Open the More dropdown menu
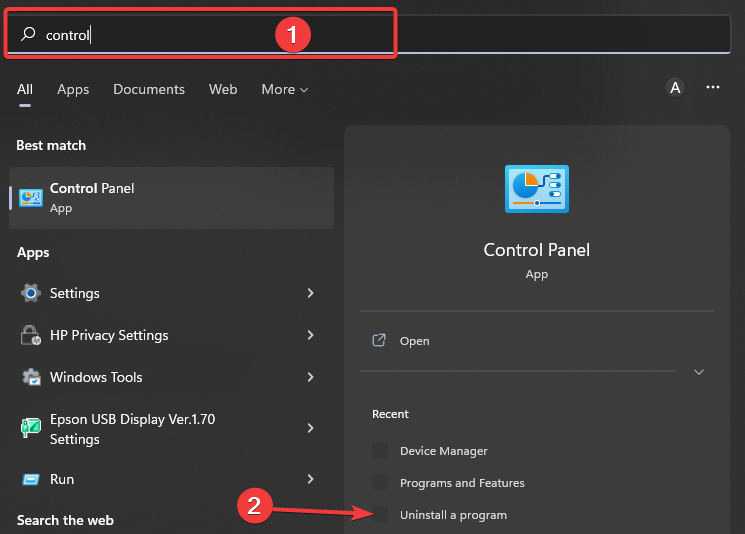The image size is (745, 534). point(285,89)
